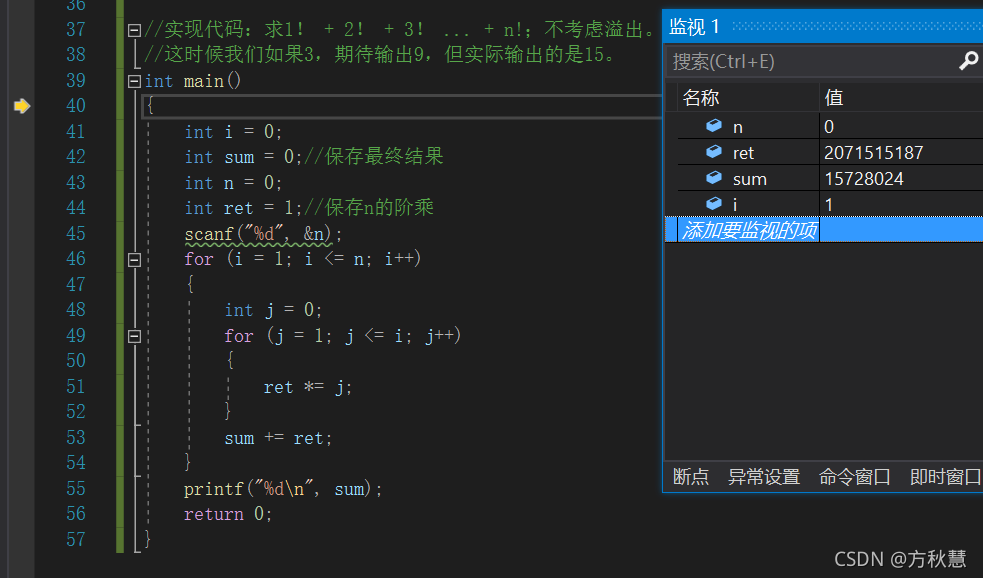Click watch variable name ret

(743, 153)
